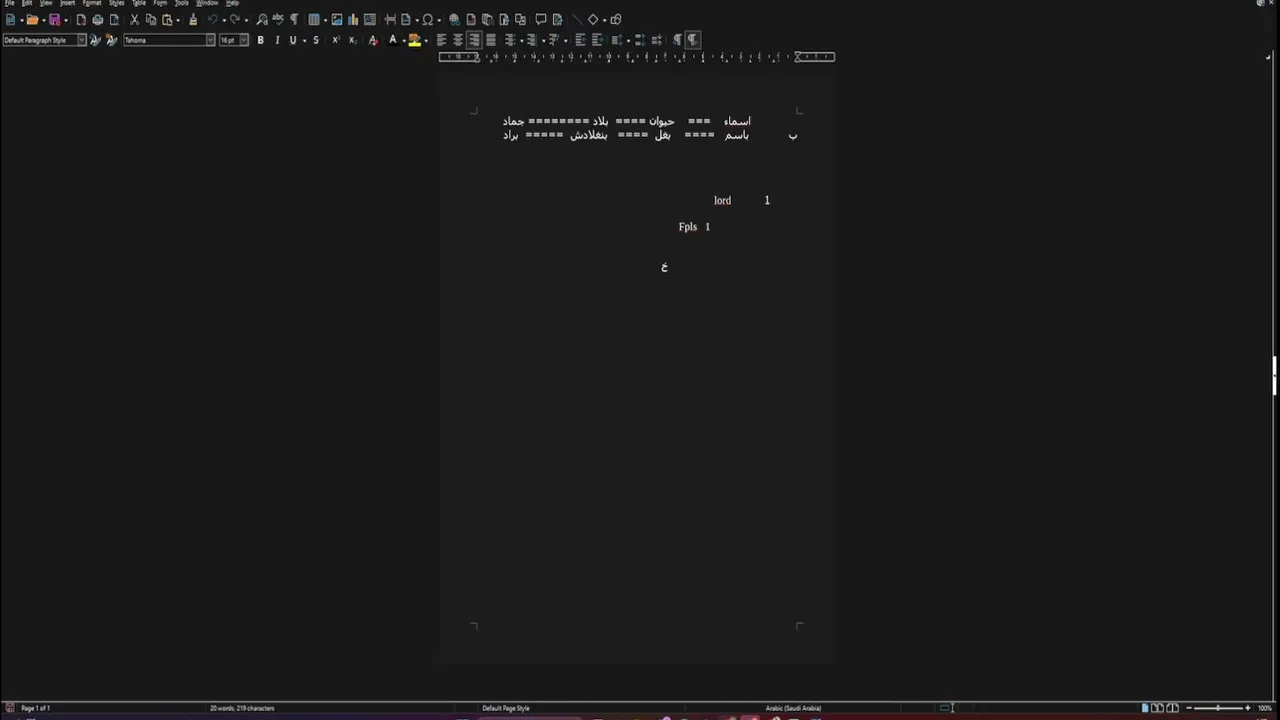The width and height of the screenshot is (1280, 720).
Task: Click the Clone Formatting paintbrush icon
Action: [193, 20]
